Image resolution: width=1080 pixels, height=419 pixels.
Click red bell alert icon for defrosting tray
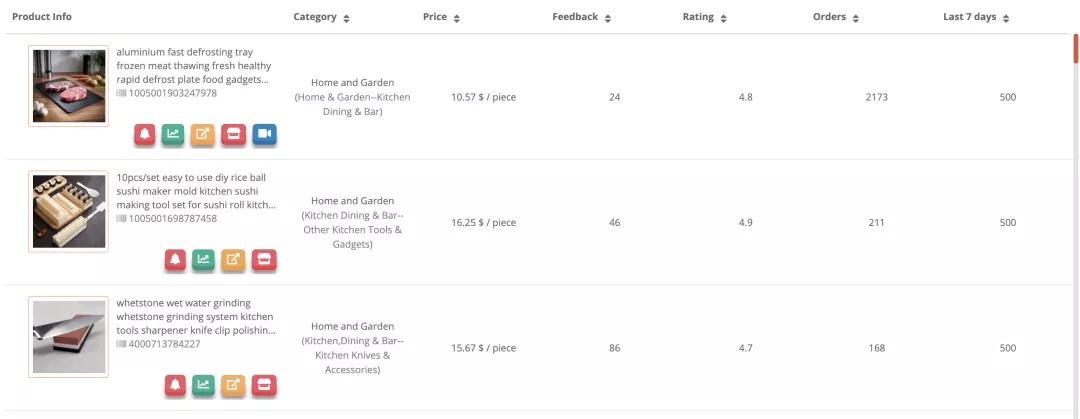point(145,134)
